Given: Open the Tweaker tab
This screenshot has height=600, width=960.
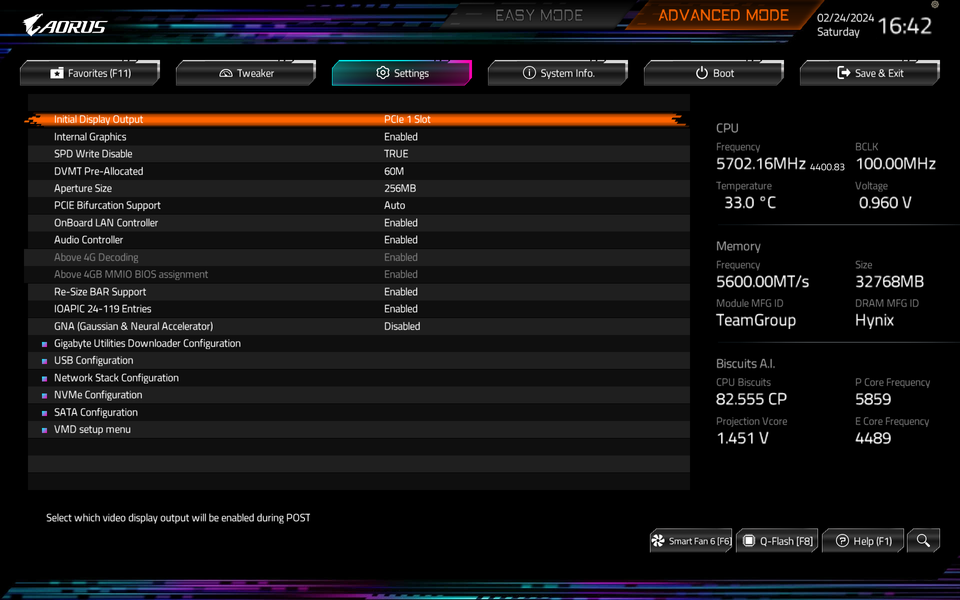Looking at the screenshot, I should 246,73.
